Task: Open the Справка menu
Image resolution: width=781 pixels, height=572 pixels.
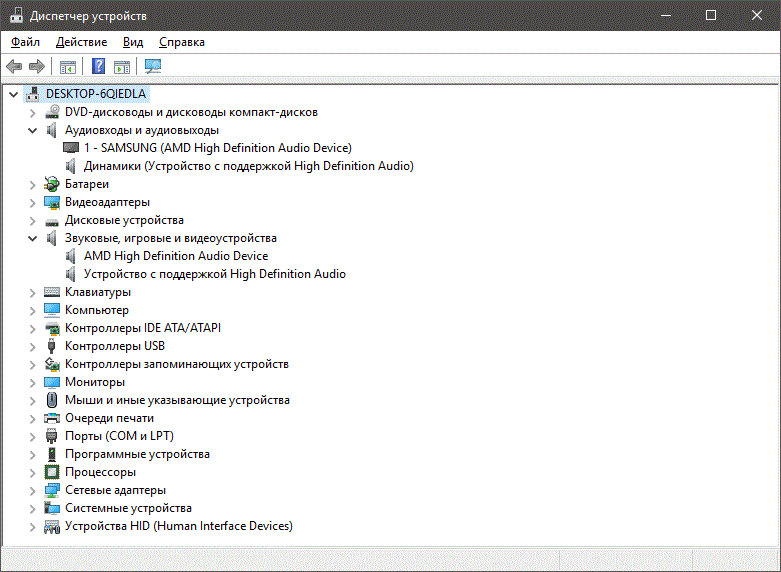Action: 182,42
